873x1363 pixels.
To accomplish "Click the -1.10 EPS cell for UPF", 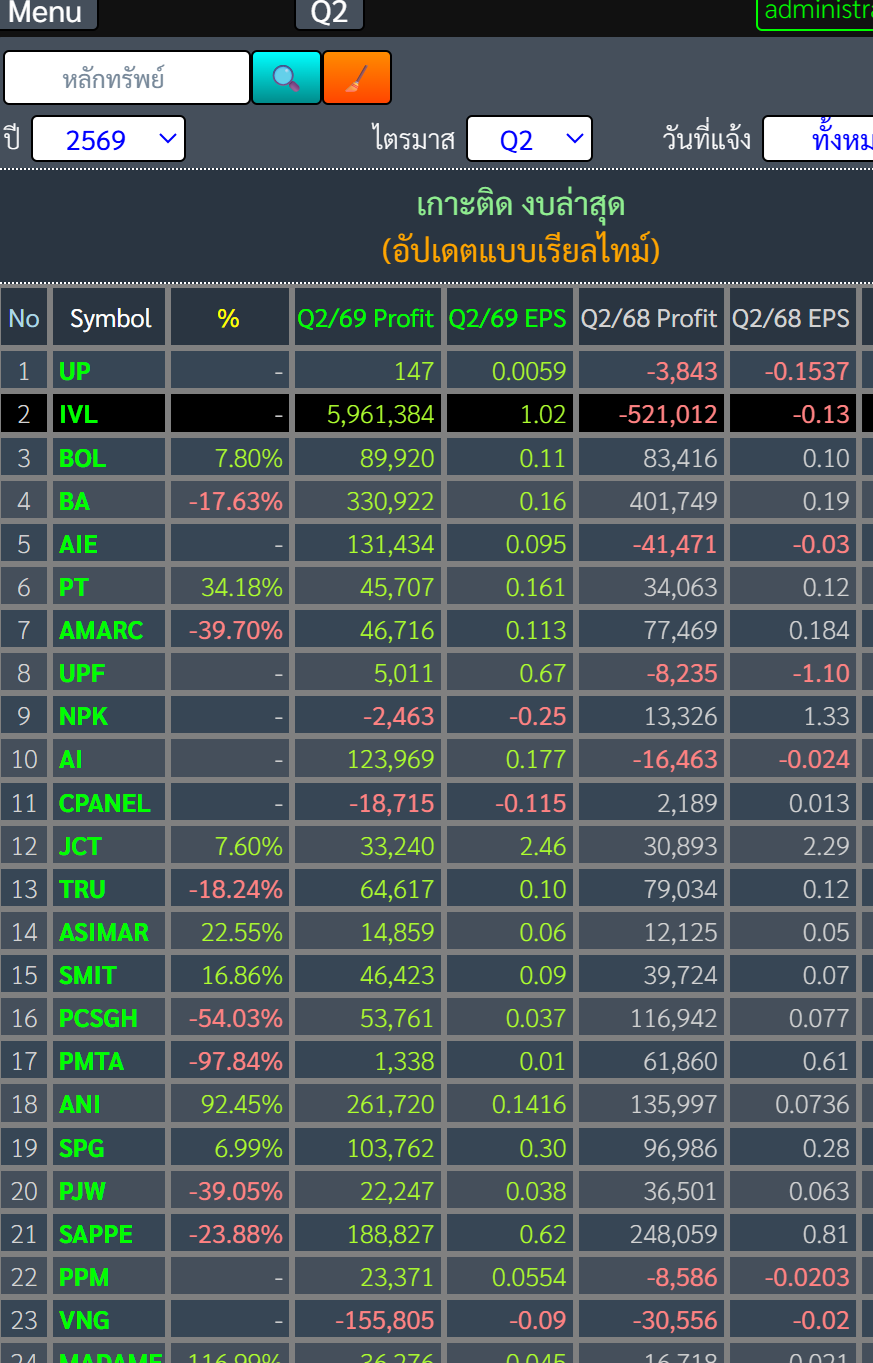I will coord(793,673).
